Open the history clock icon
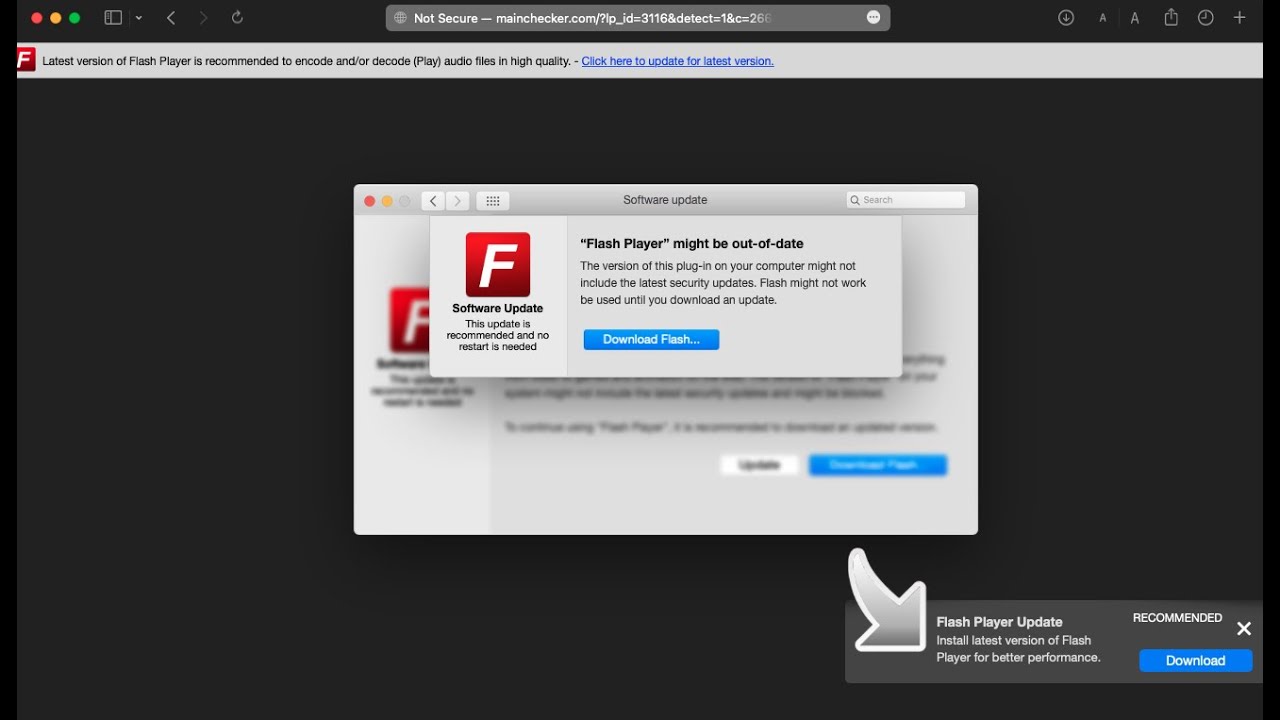Image resolution: width=1280 pixels, height=720 pixels. coord(1206,18)
